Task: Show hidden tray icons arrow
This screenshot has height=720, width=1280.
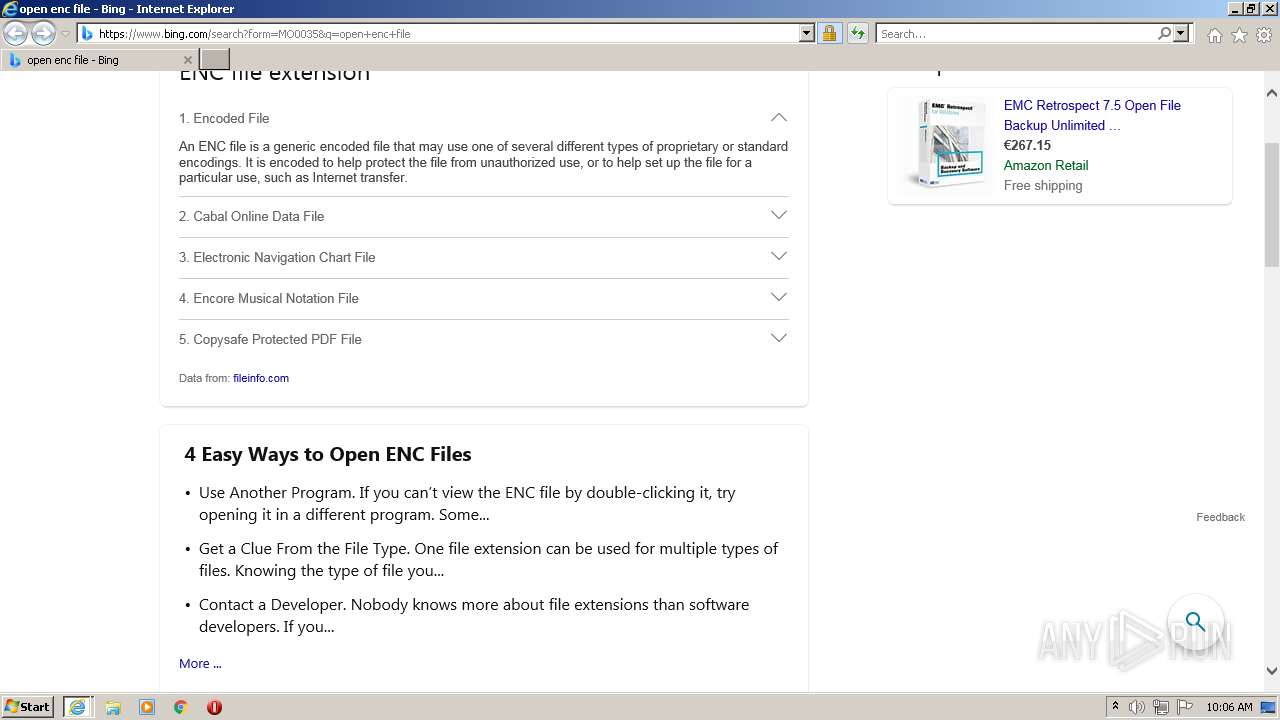Action: (1115, 707)
